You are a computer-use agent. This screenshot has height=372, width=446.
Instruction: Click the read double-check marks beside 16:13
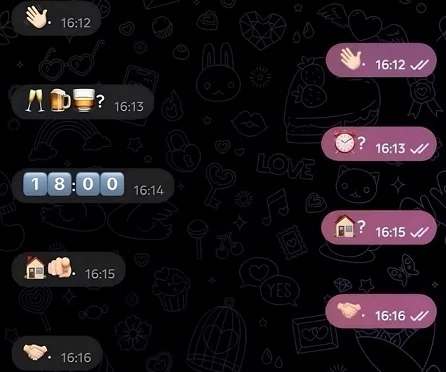coord(419,148)
